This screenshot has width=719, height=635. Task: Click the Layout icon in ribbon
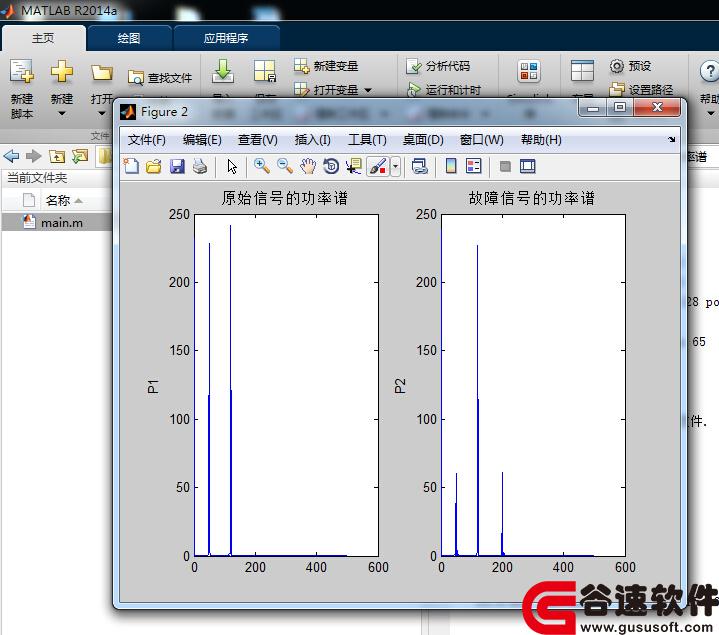pos(582,72)
